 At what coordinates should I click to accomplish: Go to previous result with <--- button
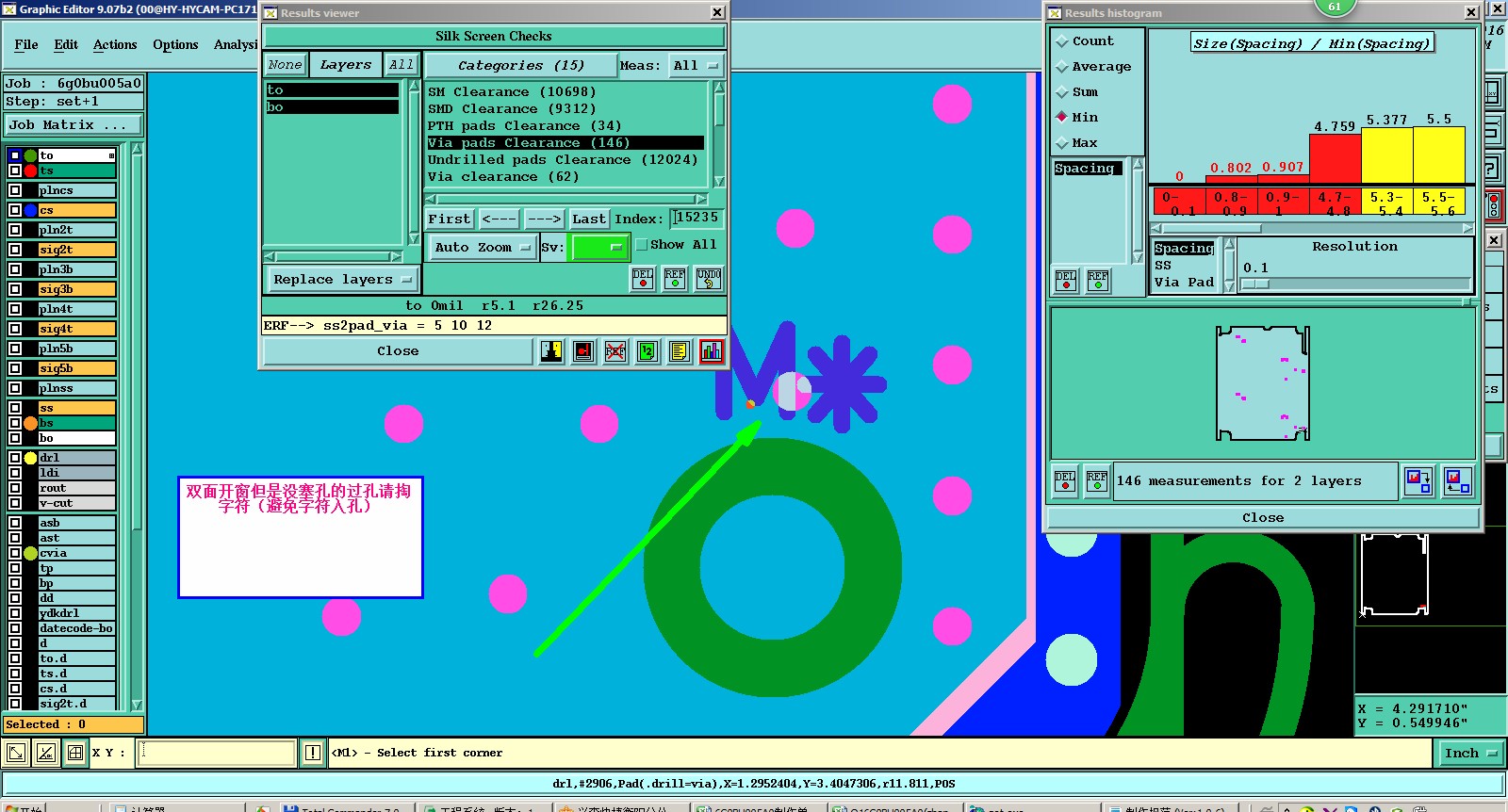[499, 219]
